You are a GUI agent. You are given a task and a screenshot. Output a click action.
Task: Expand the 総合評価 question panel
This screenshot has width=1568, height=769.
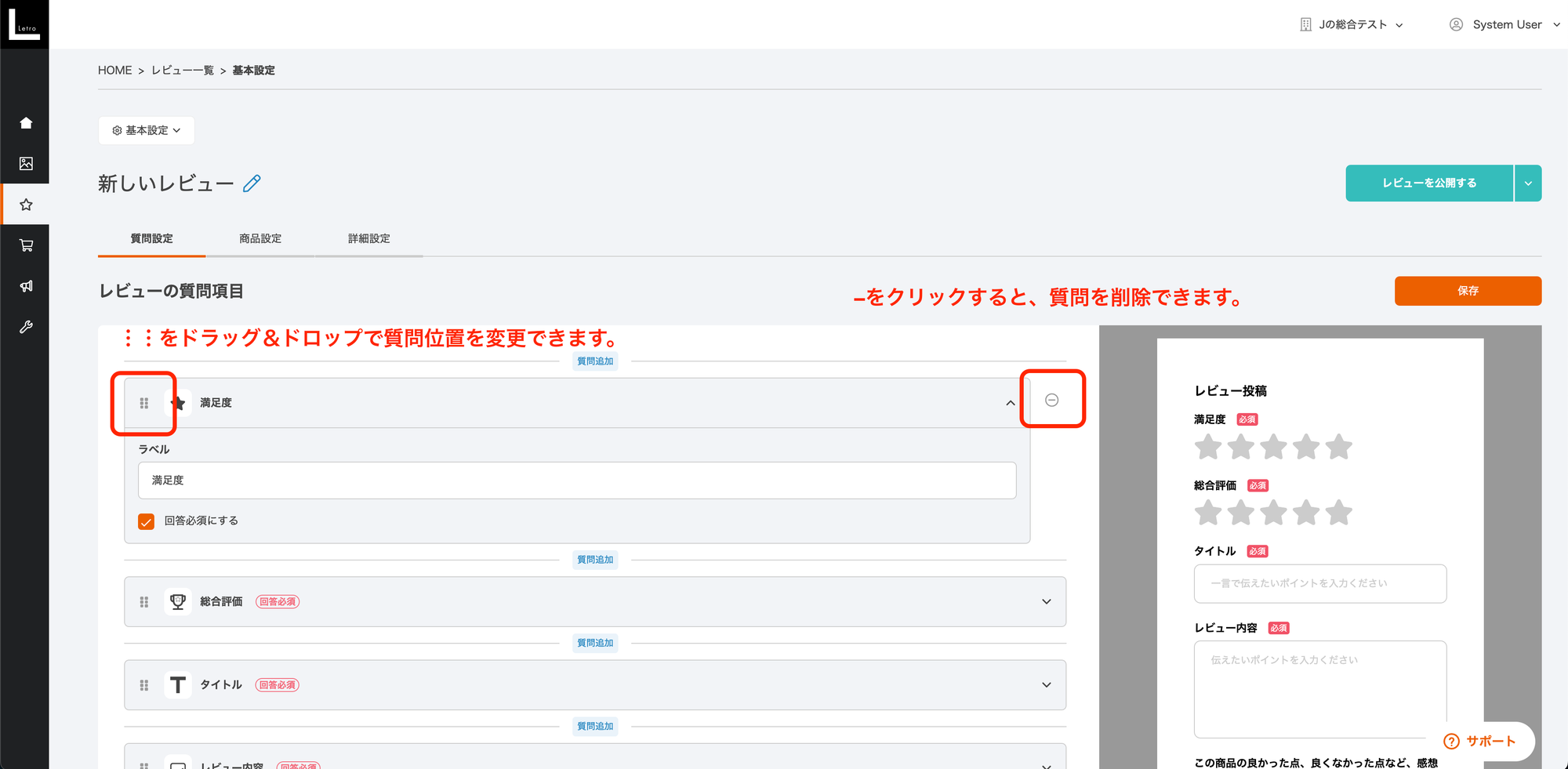click(1046, 602)
